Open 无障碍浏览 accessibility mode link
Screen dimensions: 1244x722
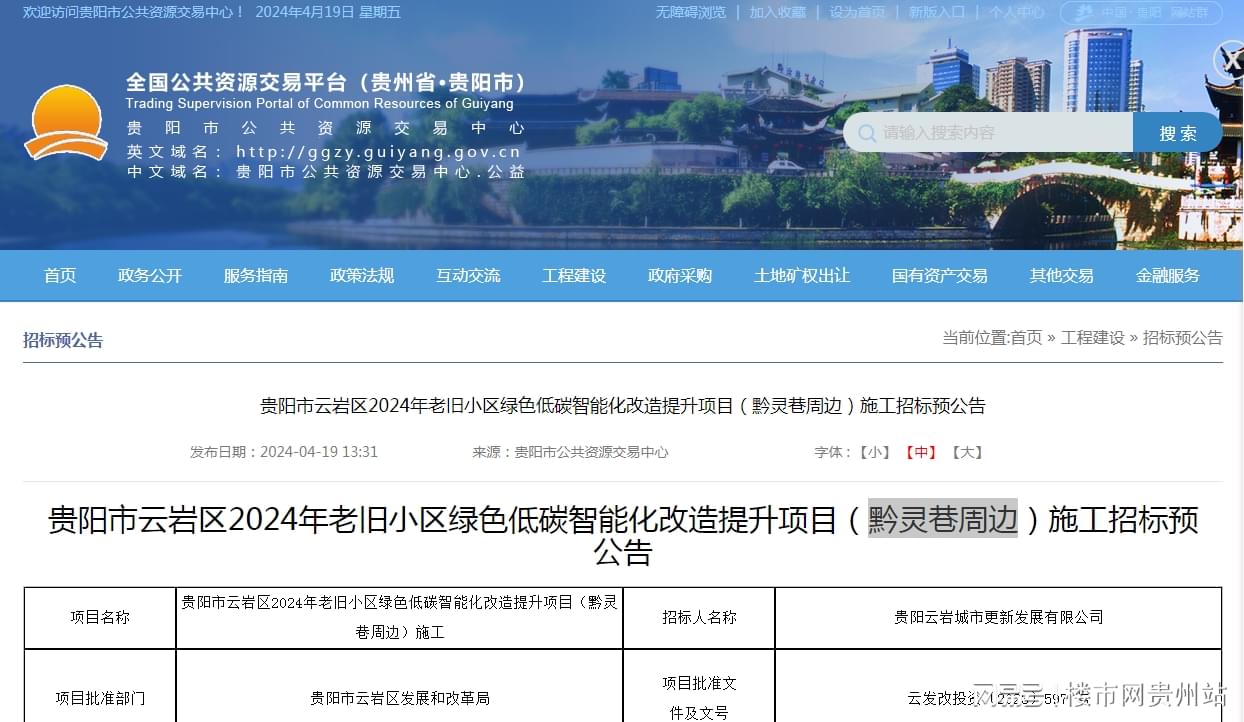click(691, 12)
